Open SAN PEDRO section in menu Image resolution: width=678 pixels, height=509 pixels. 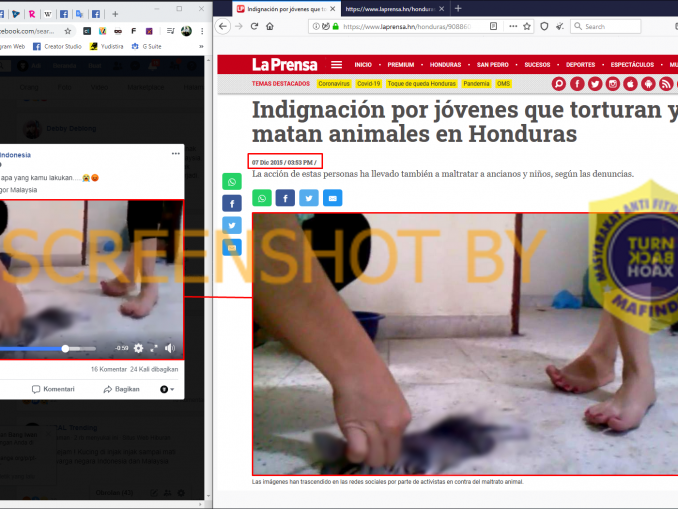tap(493, 65)
